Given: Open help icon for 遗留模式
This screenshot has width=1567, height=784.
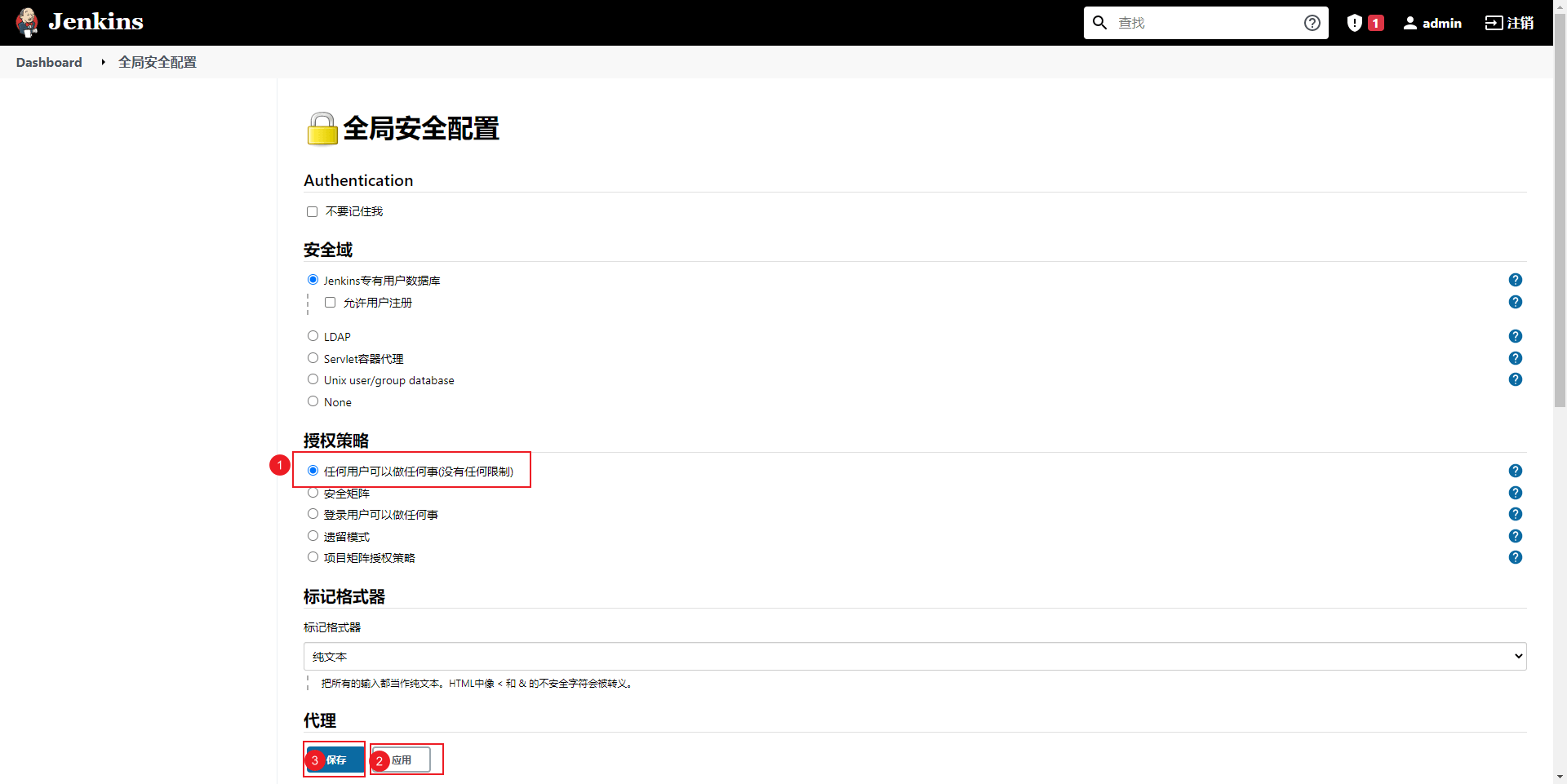Looking at the screenshot, I should pyautogui.click(x=1516, y=536).
